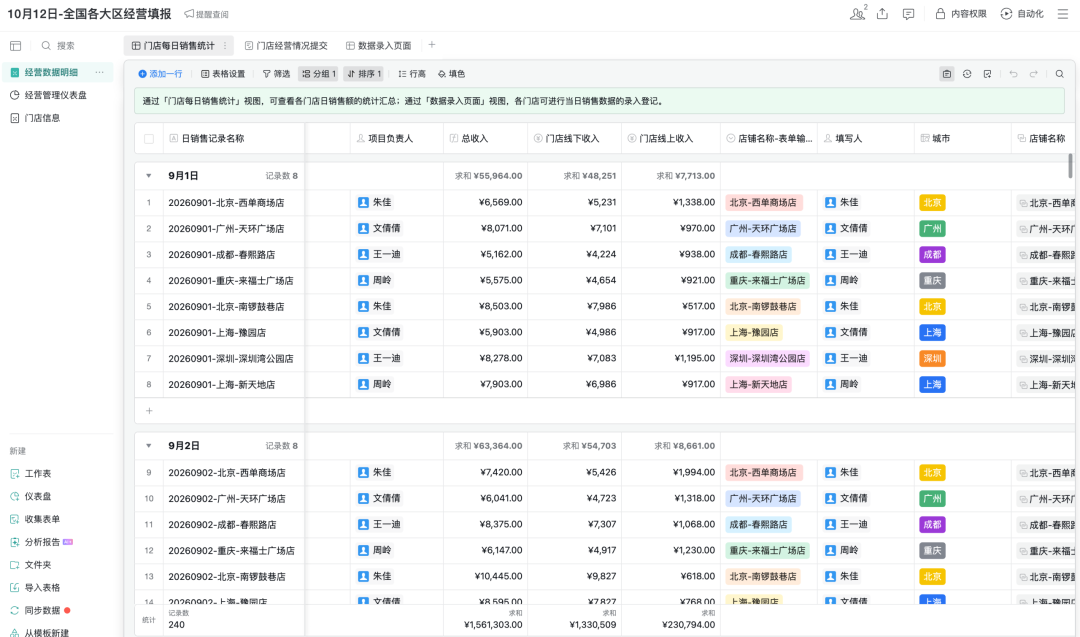Open 分析报告 in sidebar
The image size is (1080, 637).
click(42, 542)
